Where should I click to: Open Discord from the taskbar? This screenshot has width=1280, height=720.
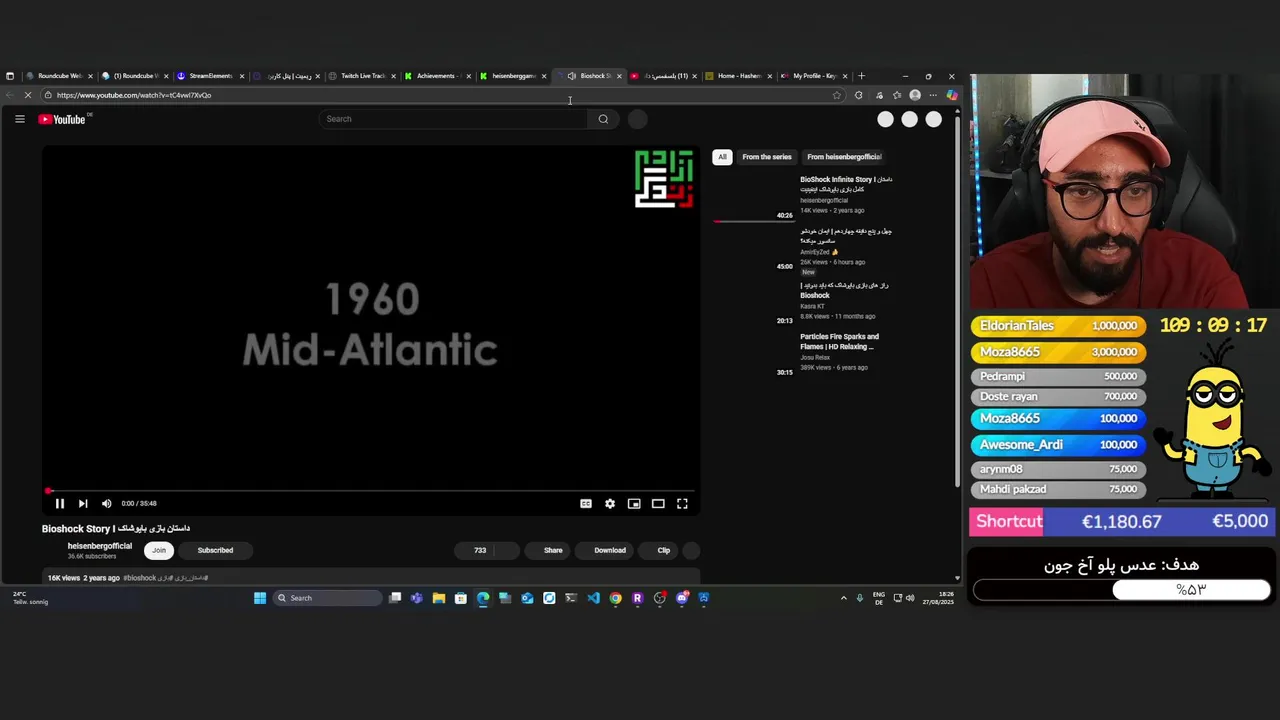[x=682, y=598]
